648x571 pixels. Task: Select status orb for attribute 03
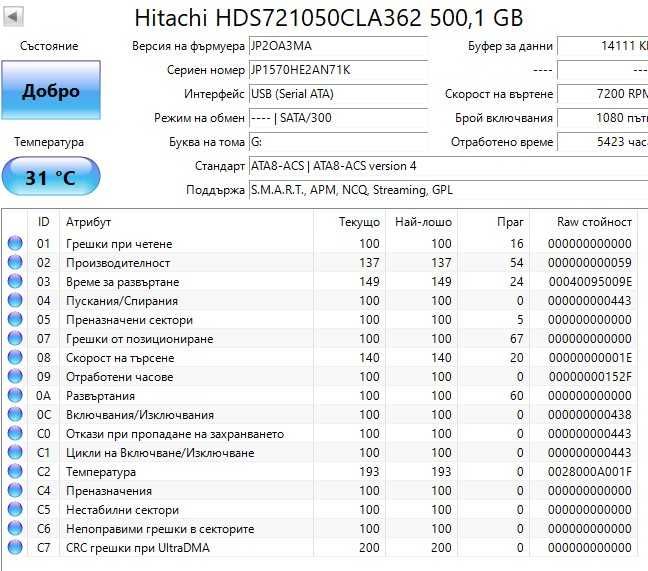tap(15, 281)
